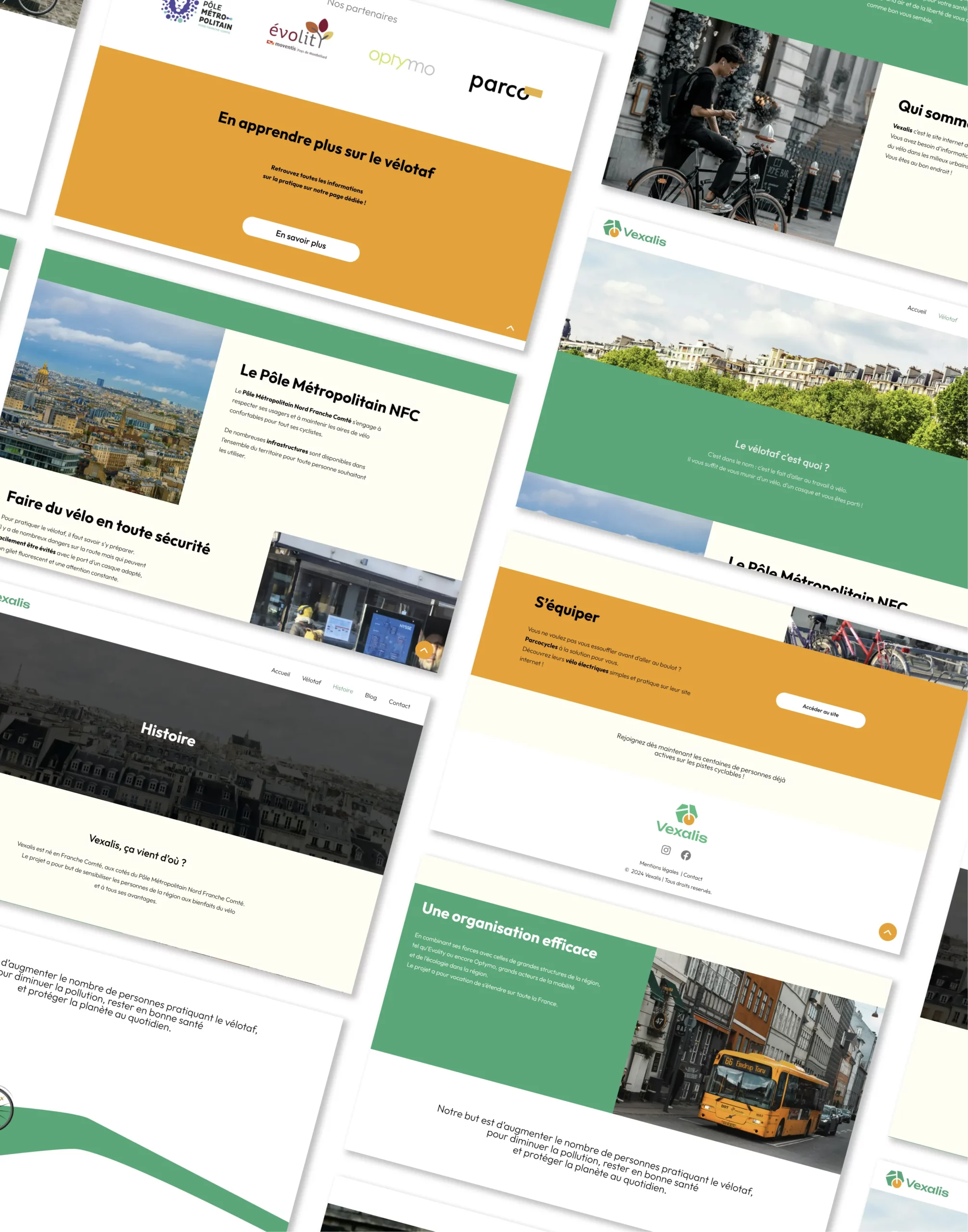Click white up chevron on orange vélotaf banner
The image size is (968, 1232).
pos(510,328)
